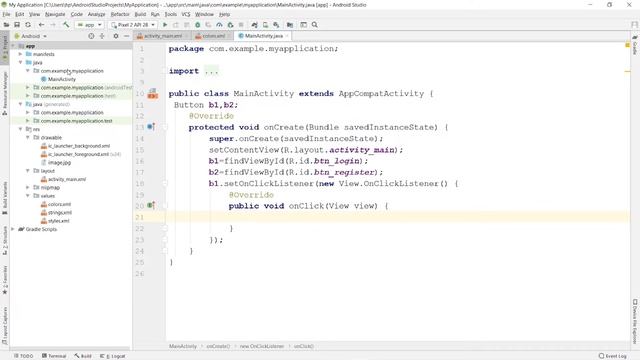Open the VCS menu
The height and width of the screenshot is (360, 640).
[186, 14]
